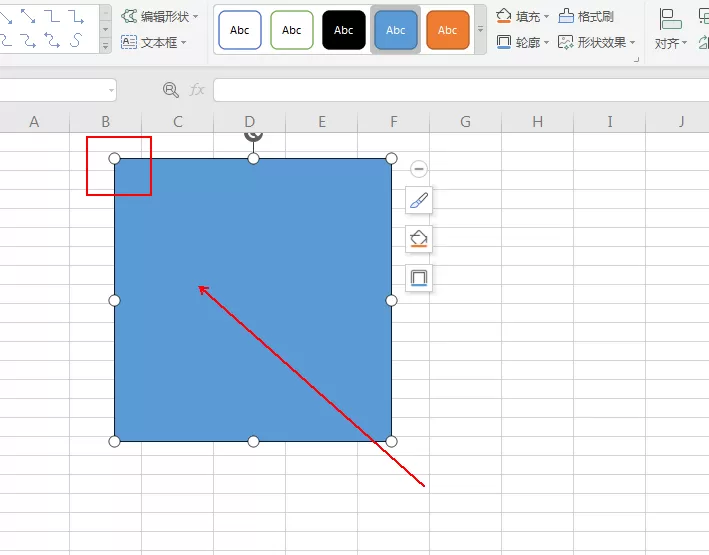Select column I header
The image size is (709, 555).
coord(610,122)
